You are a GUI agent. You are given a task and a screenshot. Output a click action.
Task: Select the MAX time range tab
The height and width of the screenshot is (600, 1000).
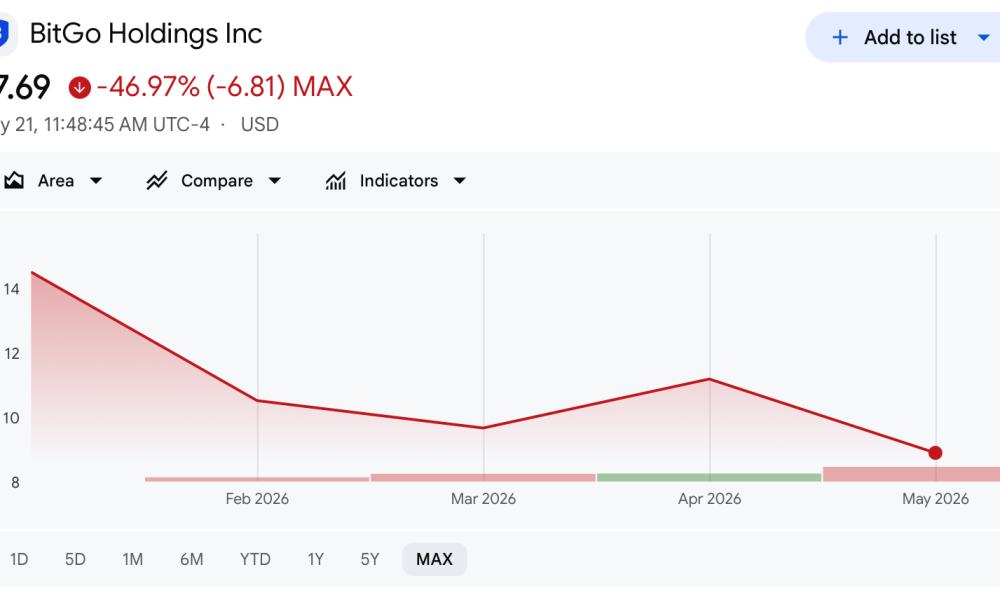434,559
